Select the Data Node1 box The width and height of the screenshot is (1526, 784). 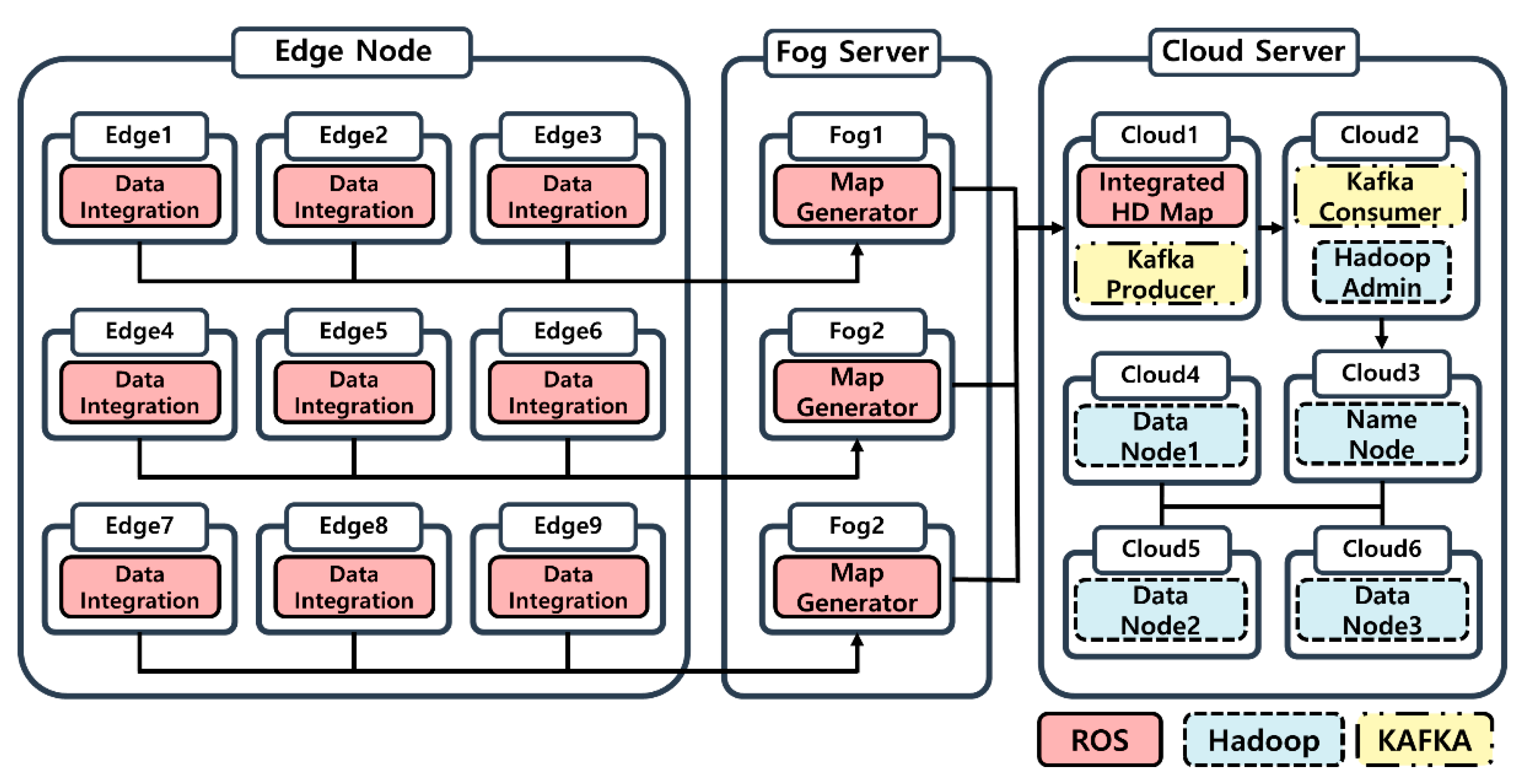(x=1160, y=436)
